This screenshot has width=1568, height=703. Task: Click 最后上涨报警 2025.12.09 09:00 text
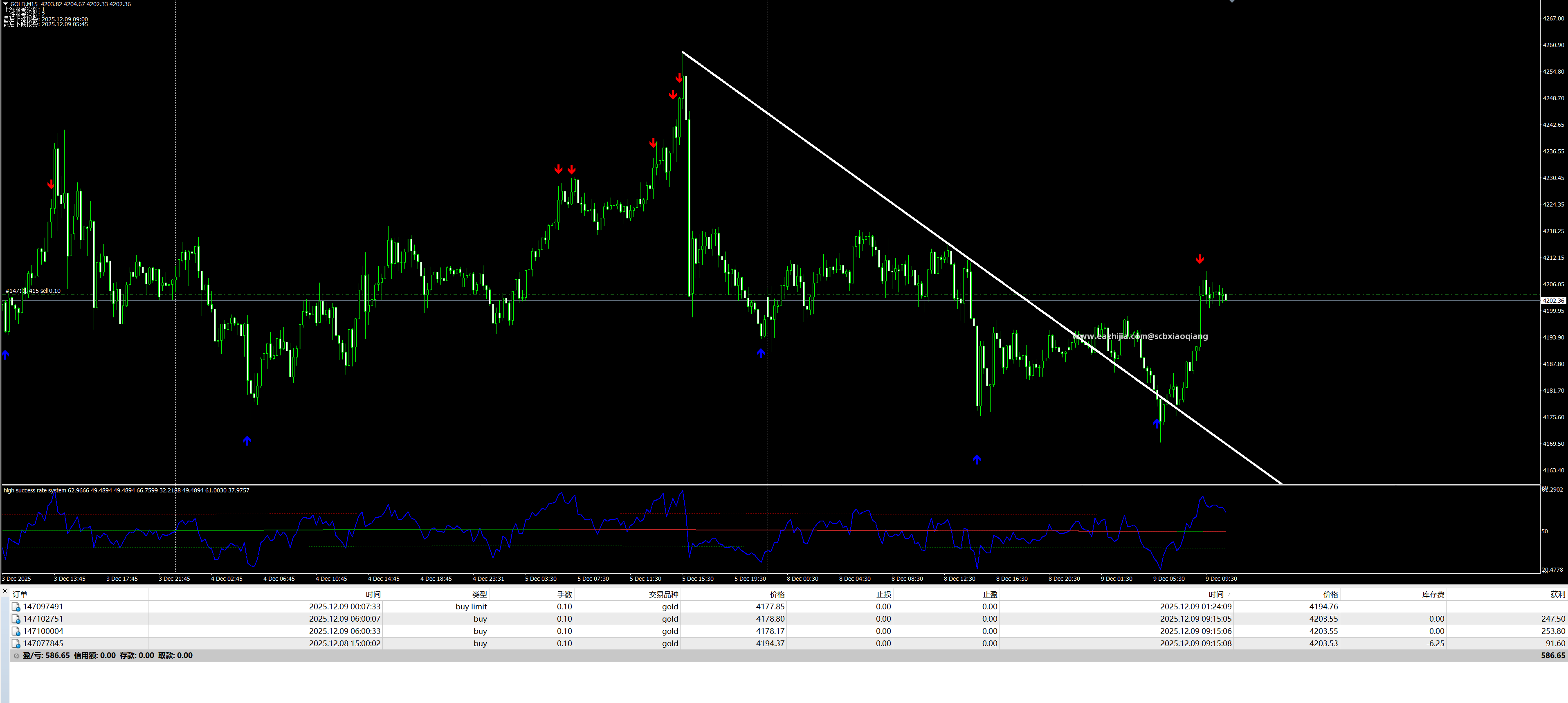pos(46,20)
